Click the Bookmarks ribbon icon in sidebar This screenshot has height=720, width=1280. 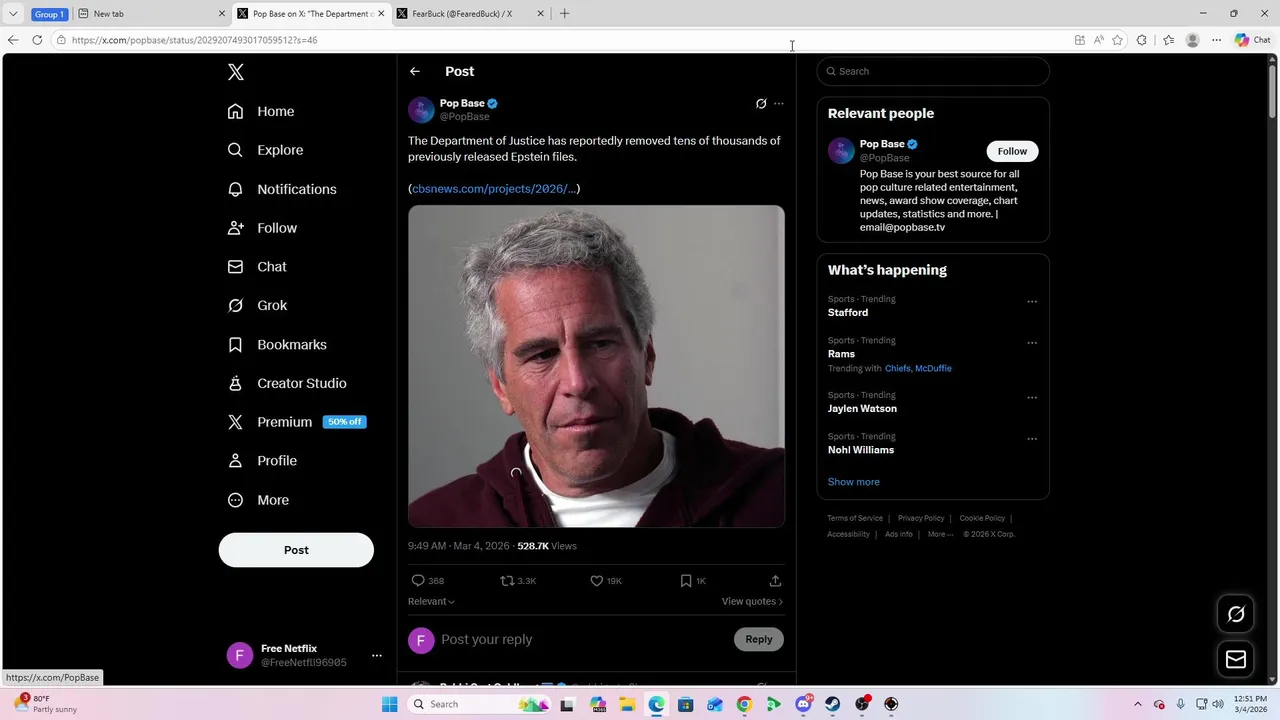click(x=235, y=344)
